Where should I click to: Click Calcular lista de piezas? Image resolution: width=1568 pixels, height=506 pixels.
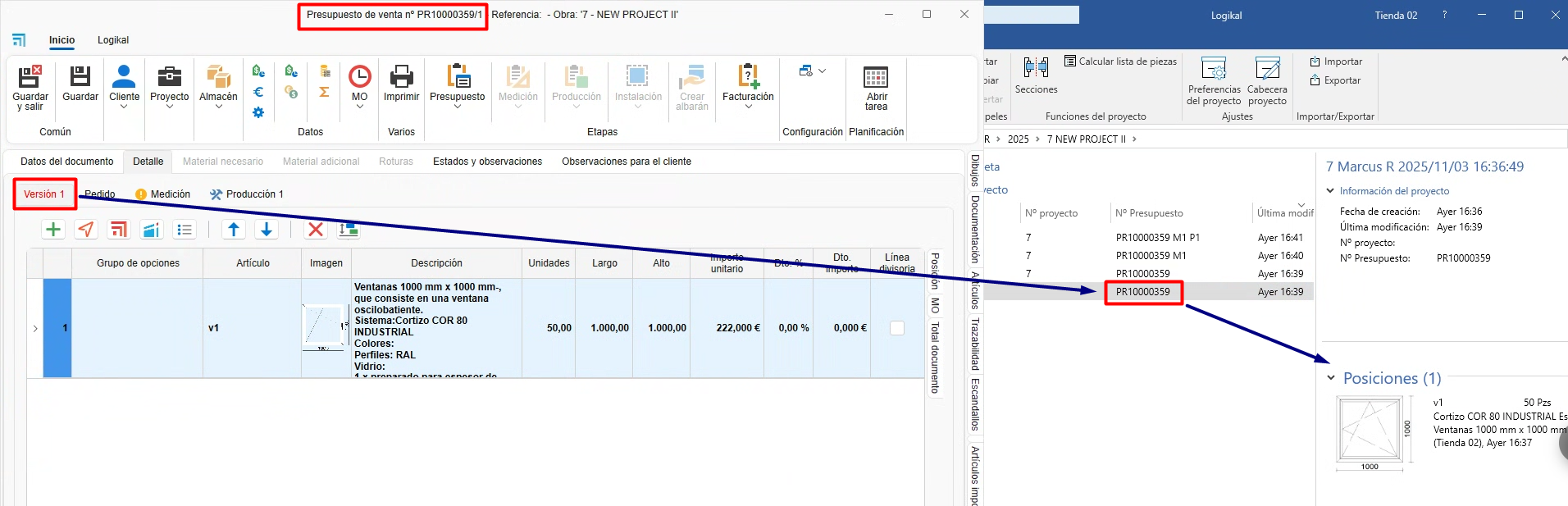(1120, 62)
